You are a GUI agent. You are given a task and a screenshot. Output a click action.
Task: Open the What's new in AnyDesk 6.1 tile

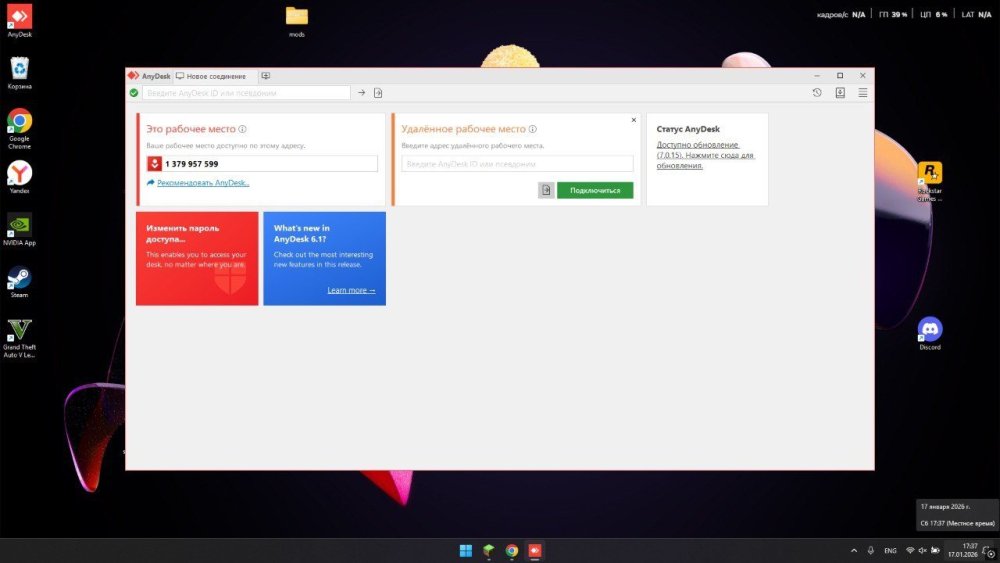[325, 258]
